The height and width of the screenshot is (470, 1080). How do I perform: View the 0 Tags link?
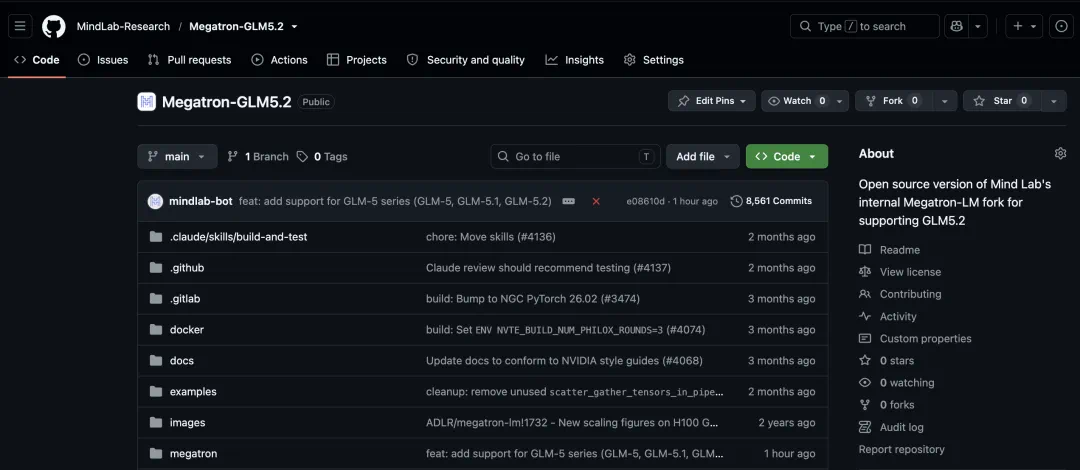click(x=322, y=156)
